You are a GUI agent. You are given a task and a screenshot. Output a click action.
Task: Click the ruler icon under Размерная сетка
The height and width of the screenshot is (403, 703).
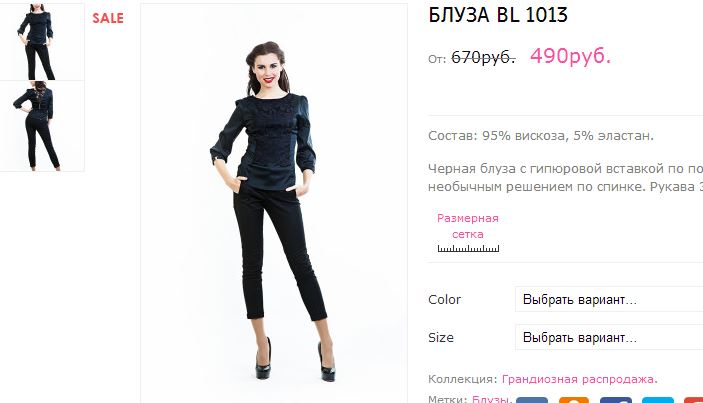coord(468,248)
